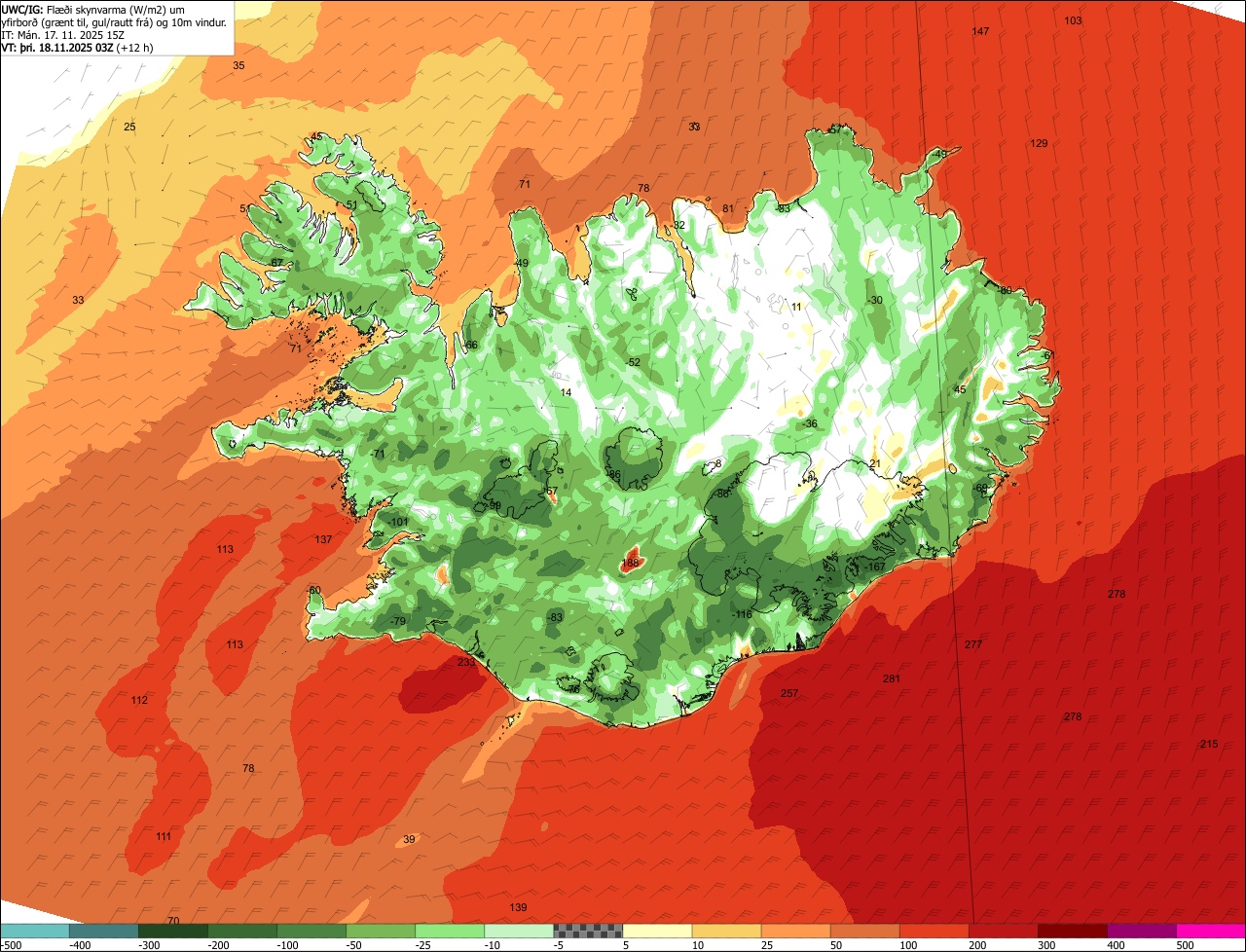Click the value -36 in the eastern highlands

point(810,423)
